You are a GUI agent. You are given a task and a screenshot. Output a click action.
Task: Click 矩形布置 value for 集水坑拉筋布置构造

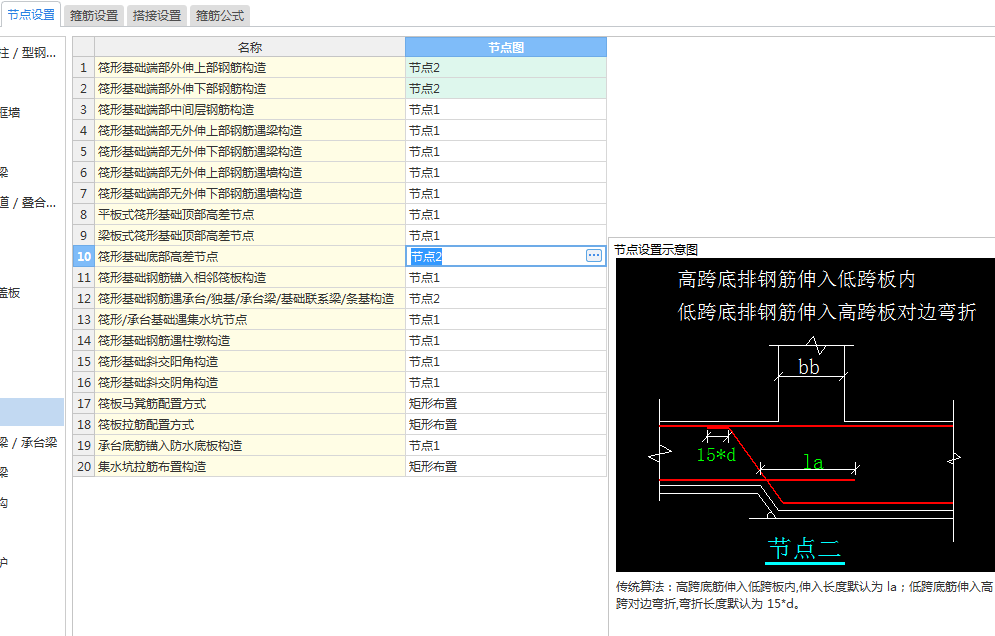click(506, 466)
